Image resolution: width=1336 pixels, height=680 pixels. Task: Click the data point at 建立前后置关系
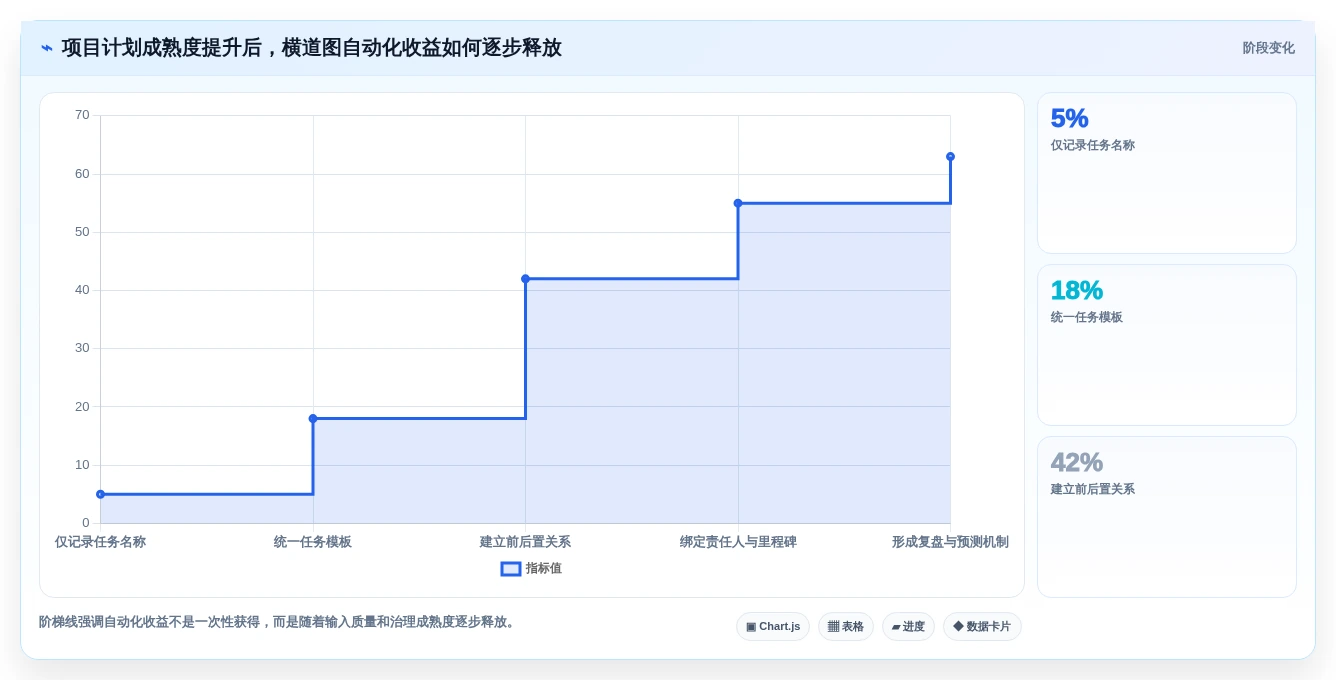(x=525, y=279)
